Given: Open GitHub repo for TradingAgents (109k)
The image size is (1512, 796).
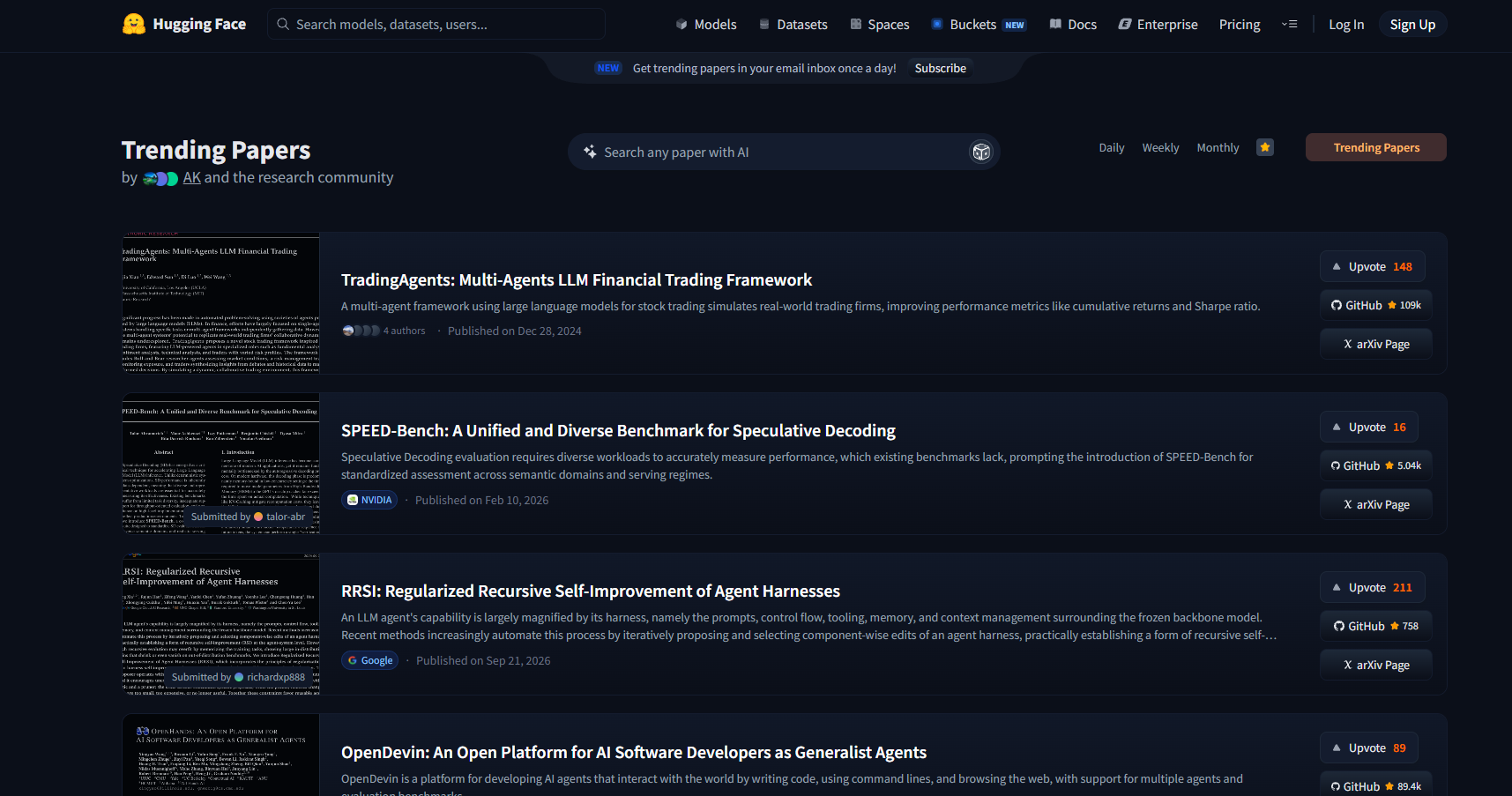Looking at the screenshot, I should pyautogui.click(x=1375, y=305).
